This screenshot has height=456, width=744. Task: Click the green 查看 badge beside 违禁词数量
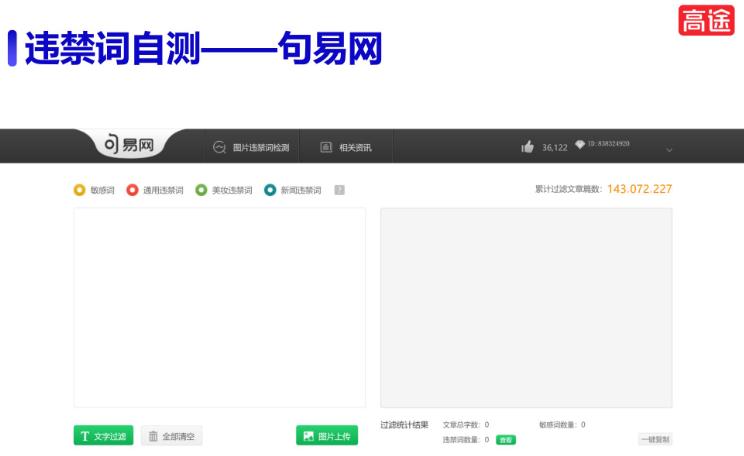506,440
